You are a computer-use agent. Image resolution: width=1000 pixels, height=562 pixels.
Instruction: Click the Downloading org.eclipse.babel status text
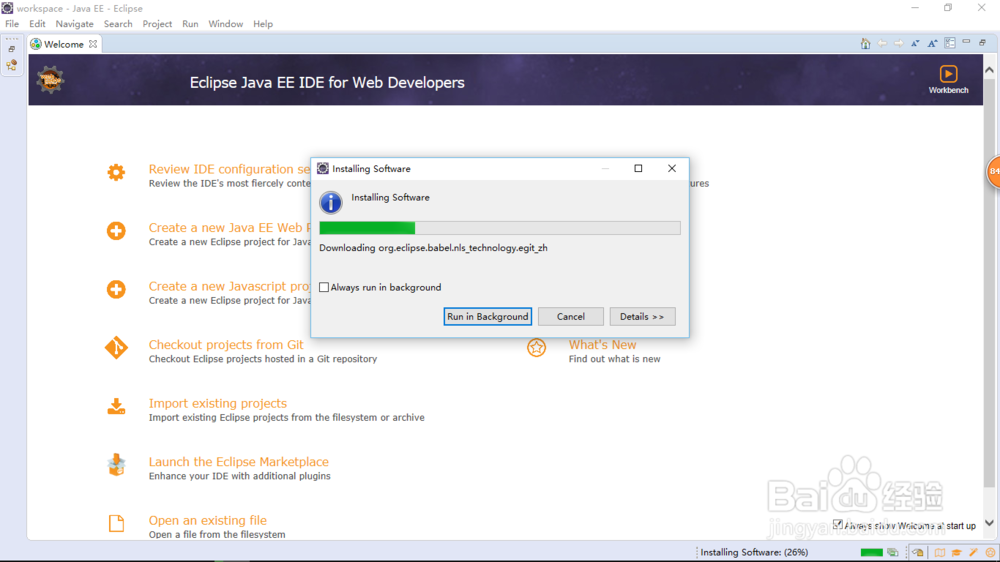[433, 248]
